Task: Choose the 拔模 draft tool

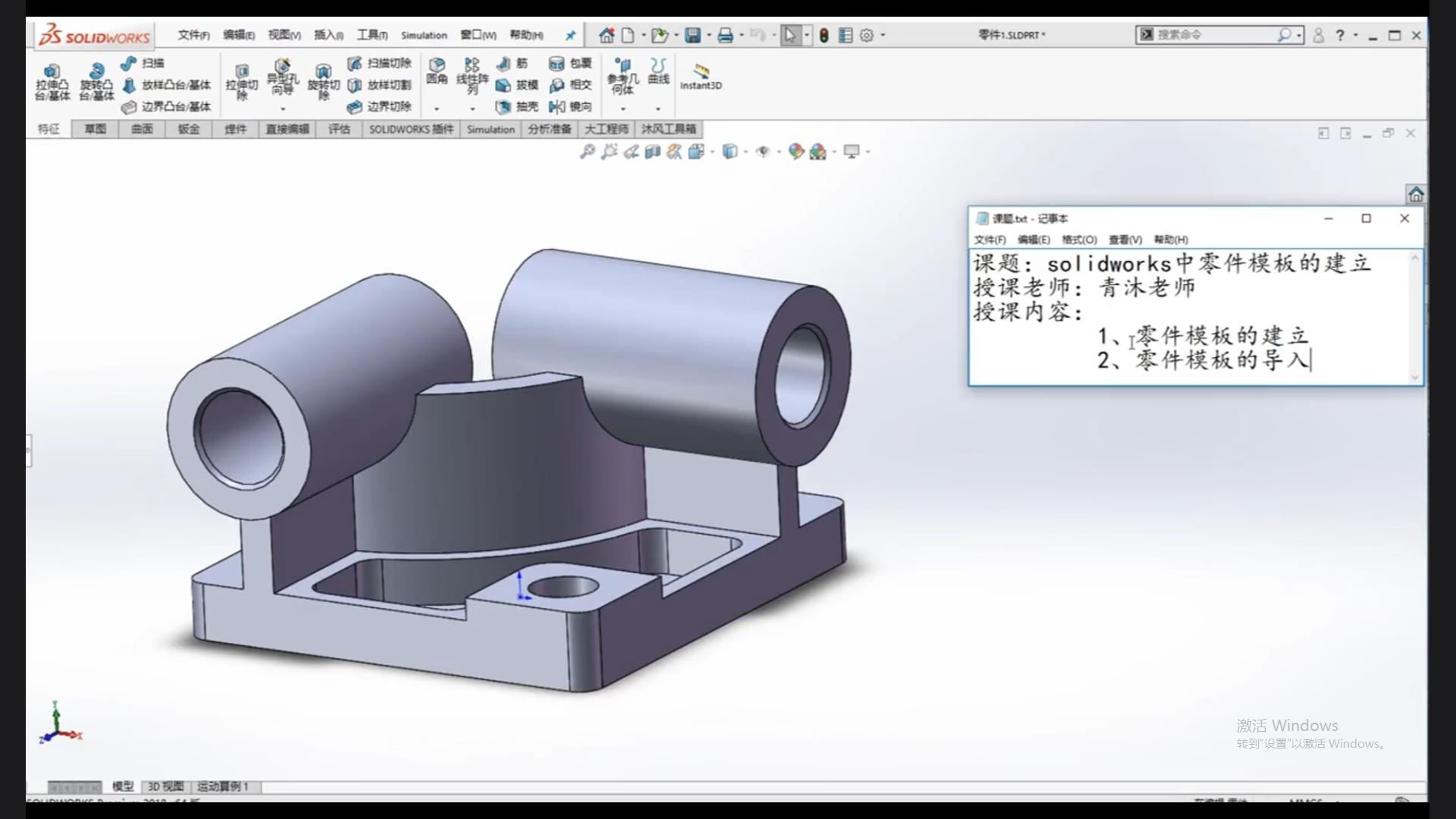Action: 517,85
